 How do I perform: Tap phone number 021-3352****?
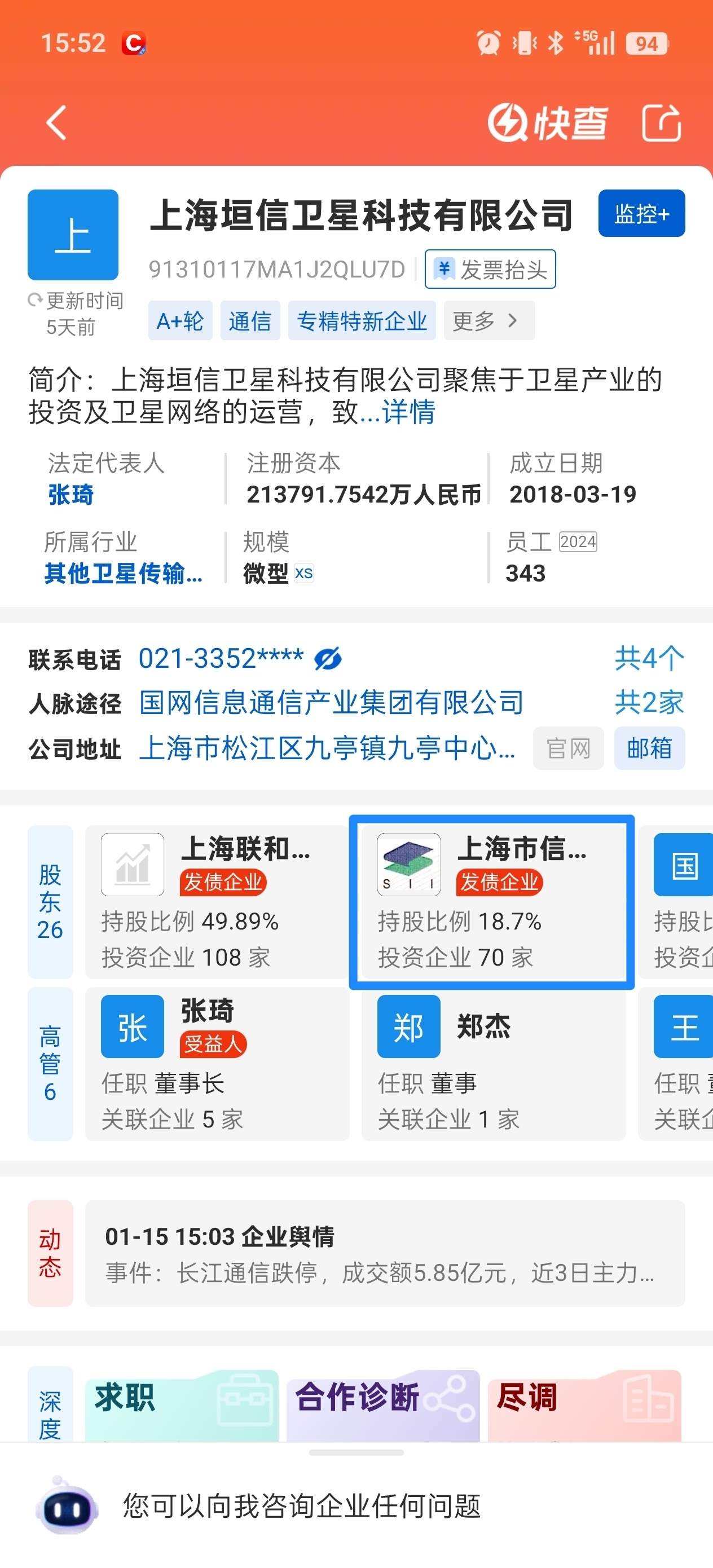coord(221,659)
